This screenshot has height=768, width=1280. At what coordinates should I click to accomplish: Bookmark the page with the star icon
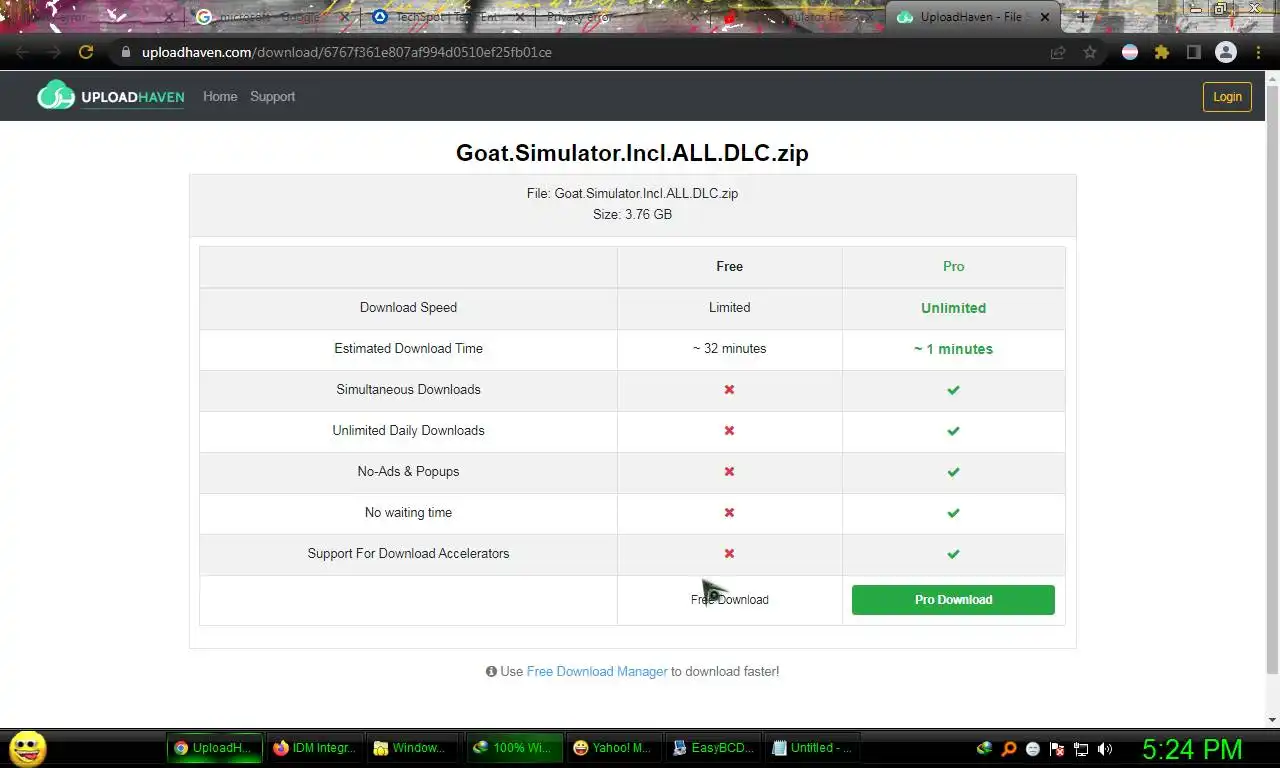click(1090, 52)
